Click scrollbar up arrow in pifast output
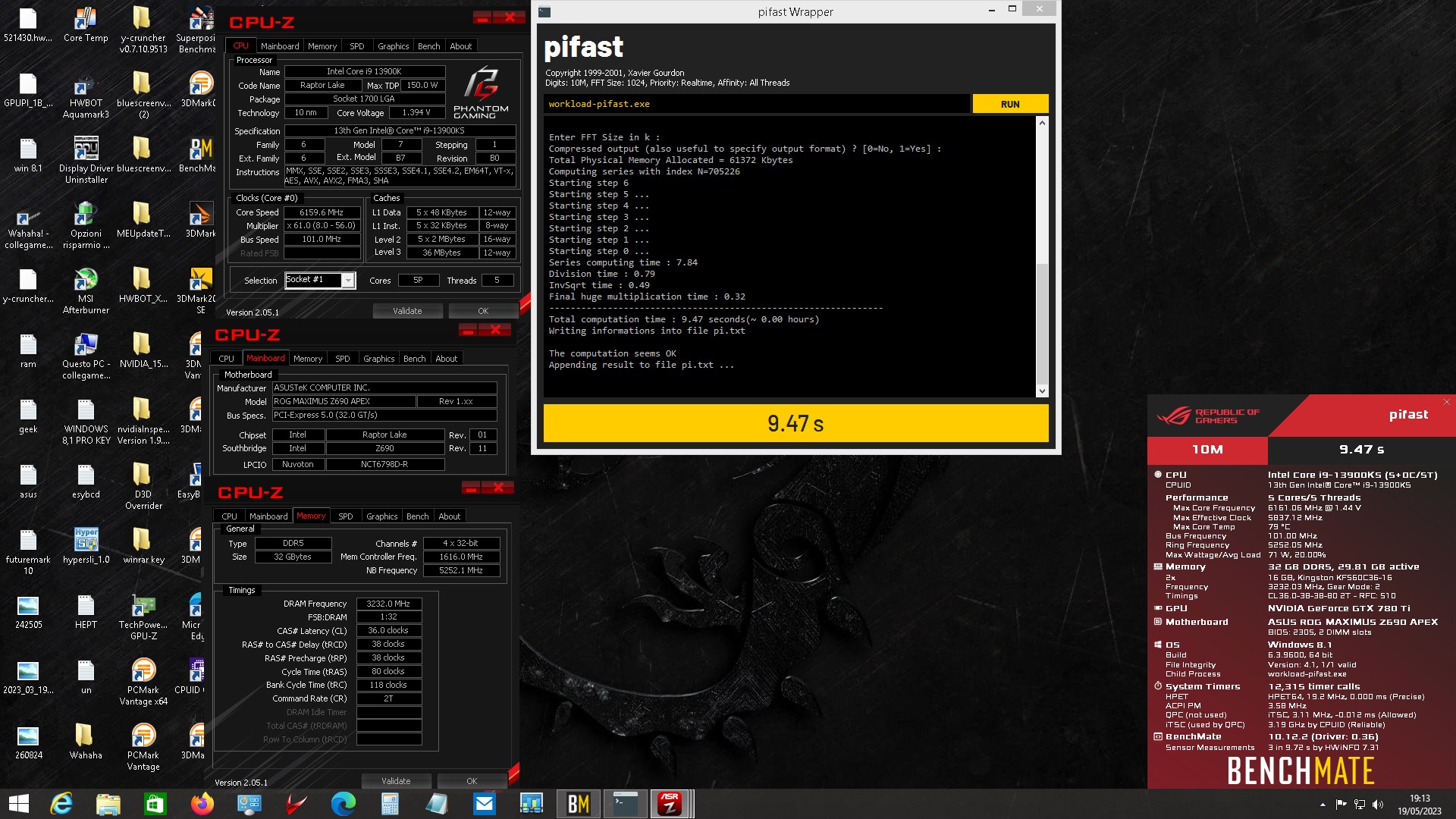This screenshot has height=819, width=1456. tap(1042, 123)
